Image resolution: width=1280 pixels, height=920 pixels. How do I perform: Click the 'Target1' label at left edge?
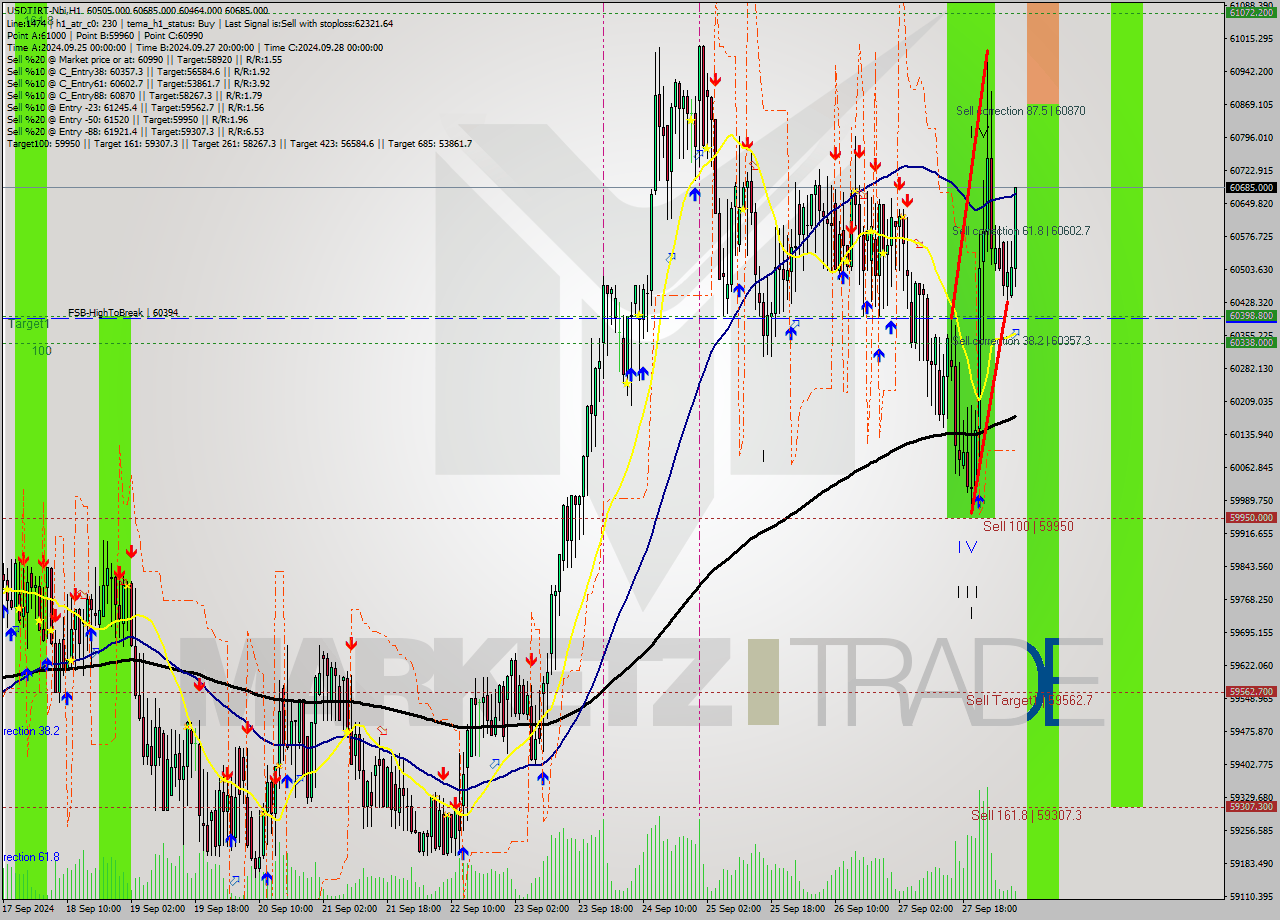(28, 324)
